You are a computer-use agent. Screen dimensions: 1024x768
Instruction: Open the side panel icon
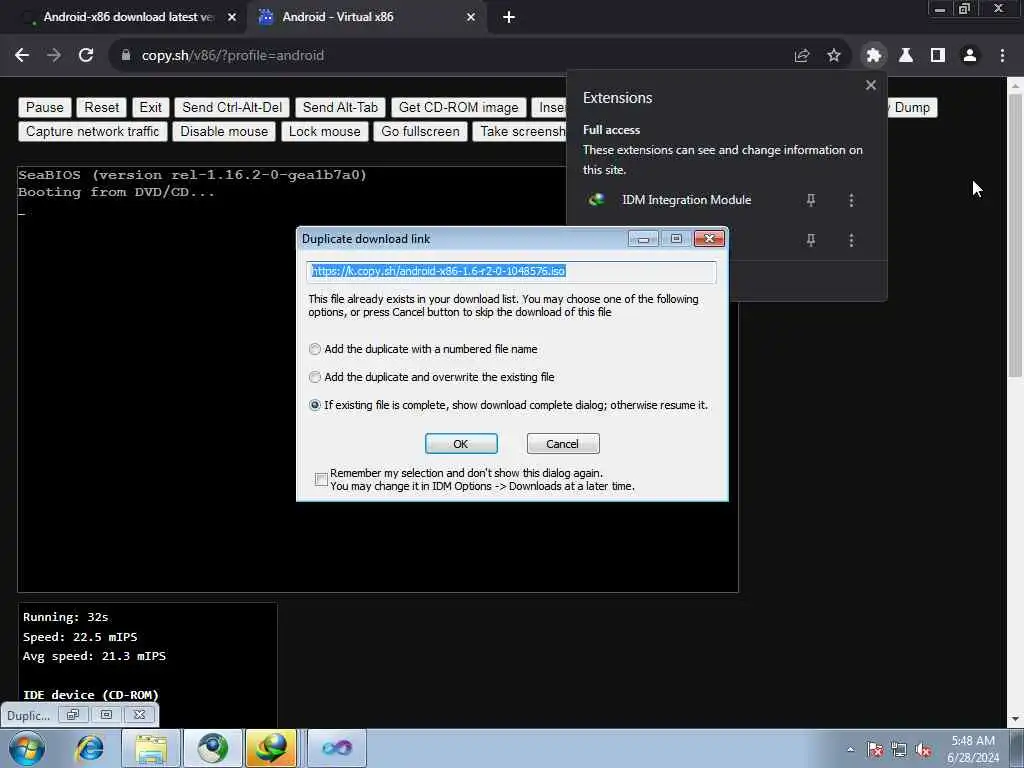click(938, 56)
